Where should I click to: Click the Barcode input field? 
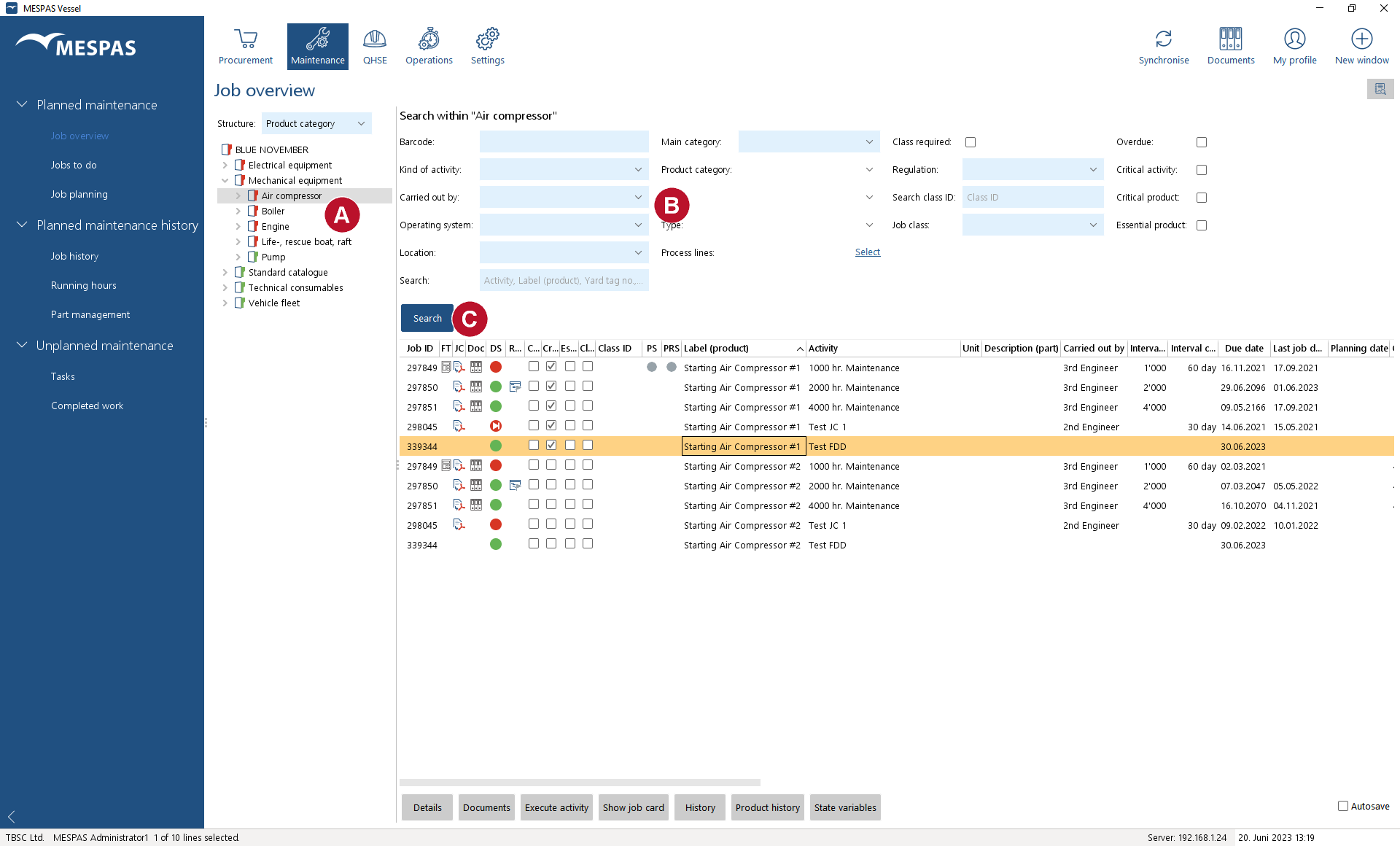coord(564,141)
